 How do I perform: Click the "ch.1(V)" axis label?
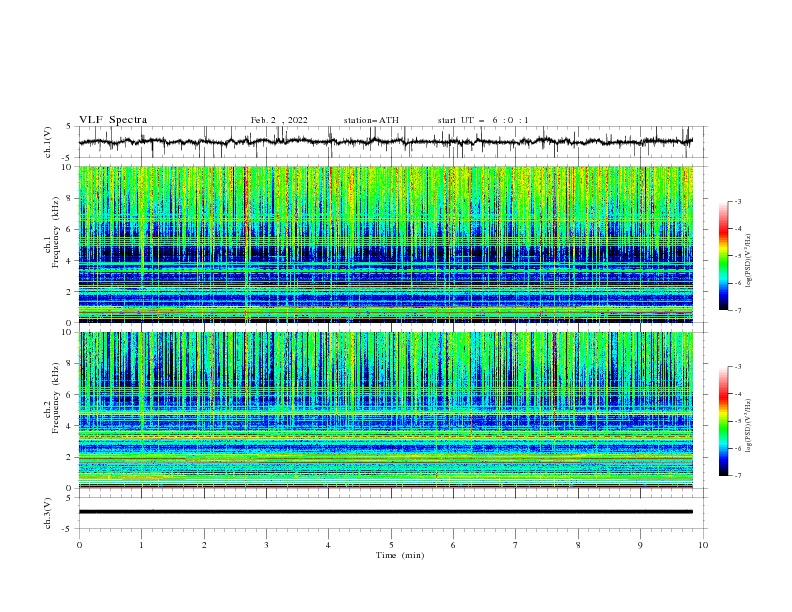click(48, 142)
